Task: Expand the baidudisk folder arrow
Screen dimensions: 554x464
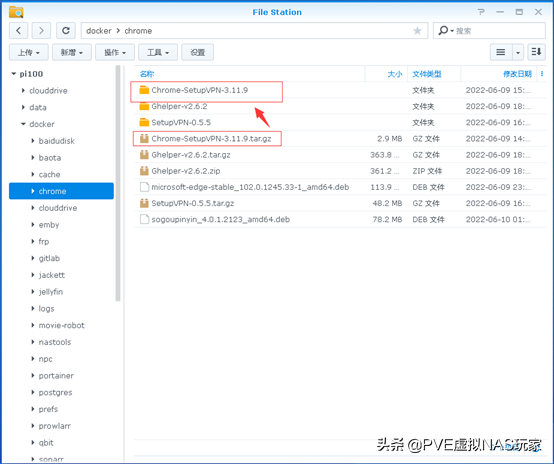Action: pos(33,141)
